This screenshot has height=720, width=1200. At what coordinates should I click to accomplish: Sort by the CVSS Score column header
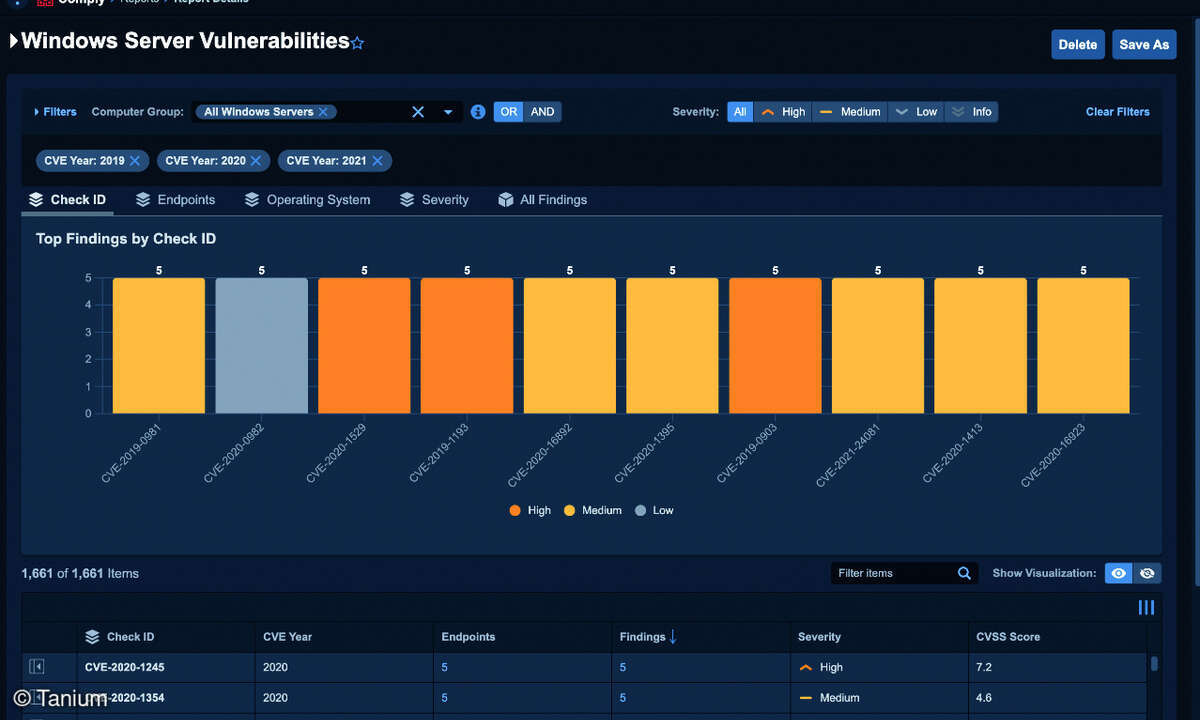pyautogui.click(x=1008, y=637)
